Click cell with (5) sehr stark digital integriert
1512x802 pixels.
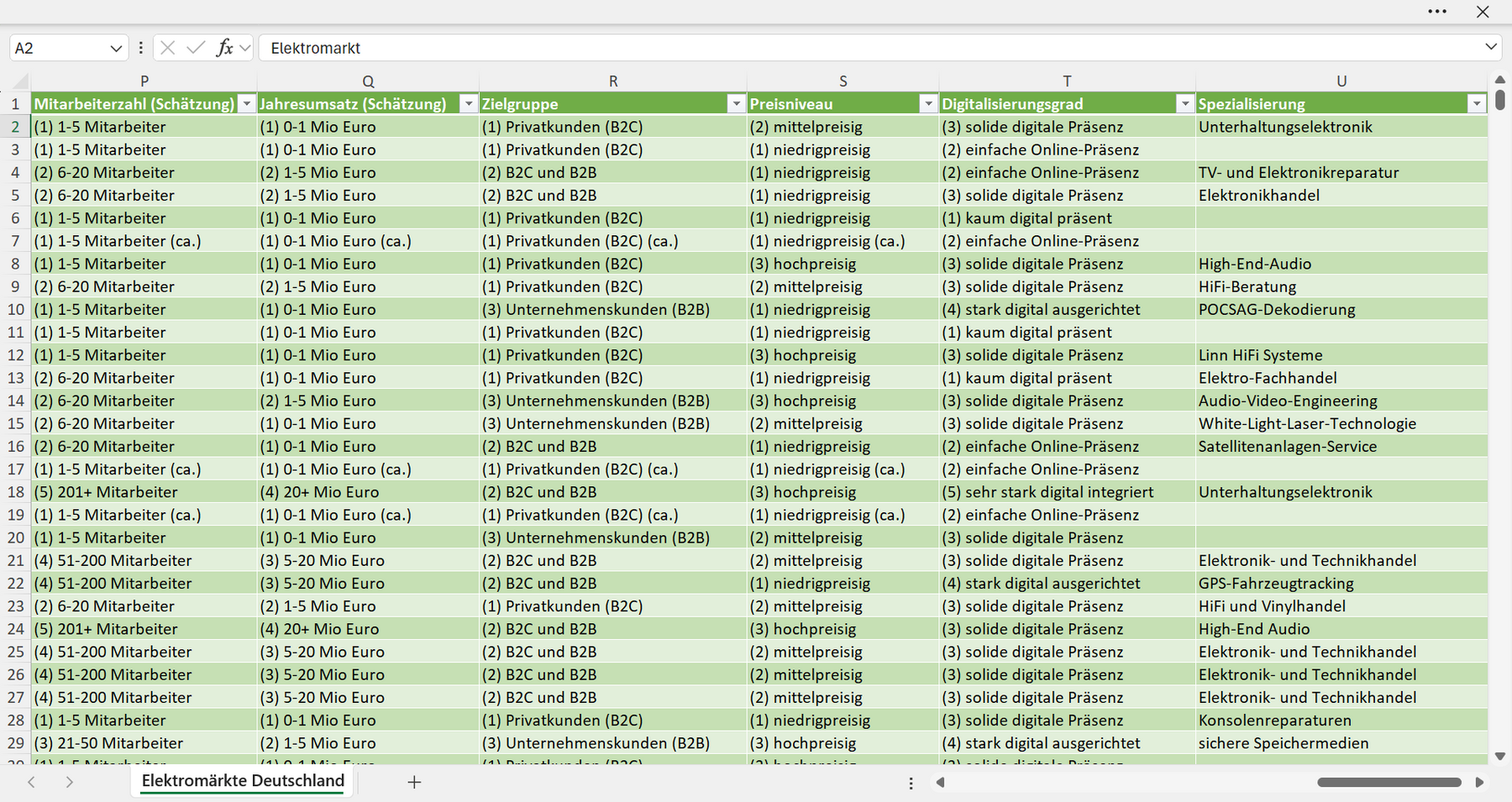point(1067,492)
